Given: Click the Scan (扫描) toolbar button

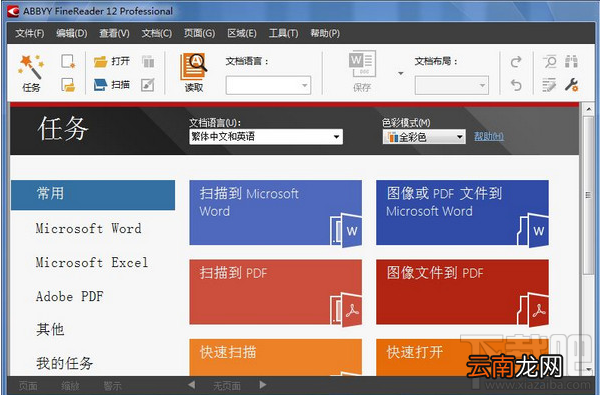Looking at the screenshot, I should 111,85.
